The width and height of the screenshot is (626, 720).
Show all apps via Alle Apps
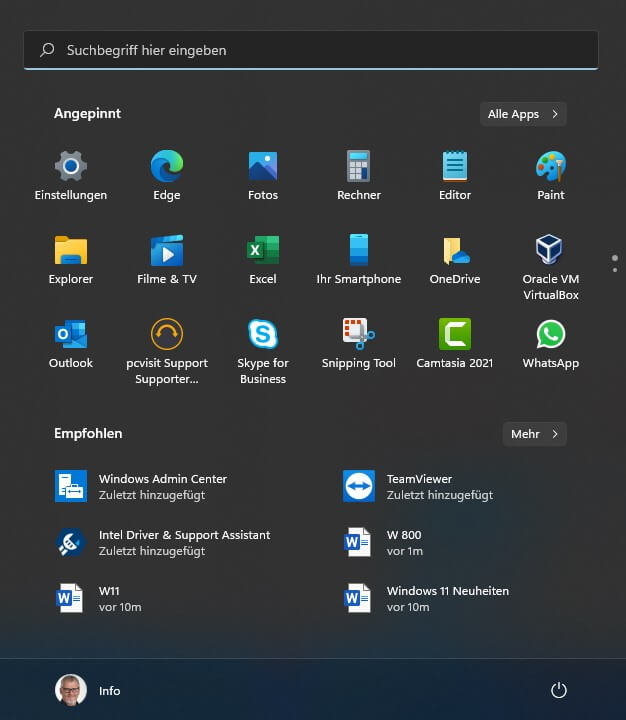pos(523,114)
